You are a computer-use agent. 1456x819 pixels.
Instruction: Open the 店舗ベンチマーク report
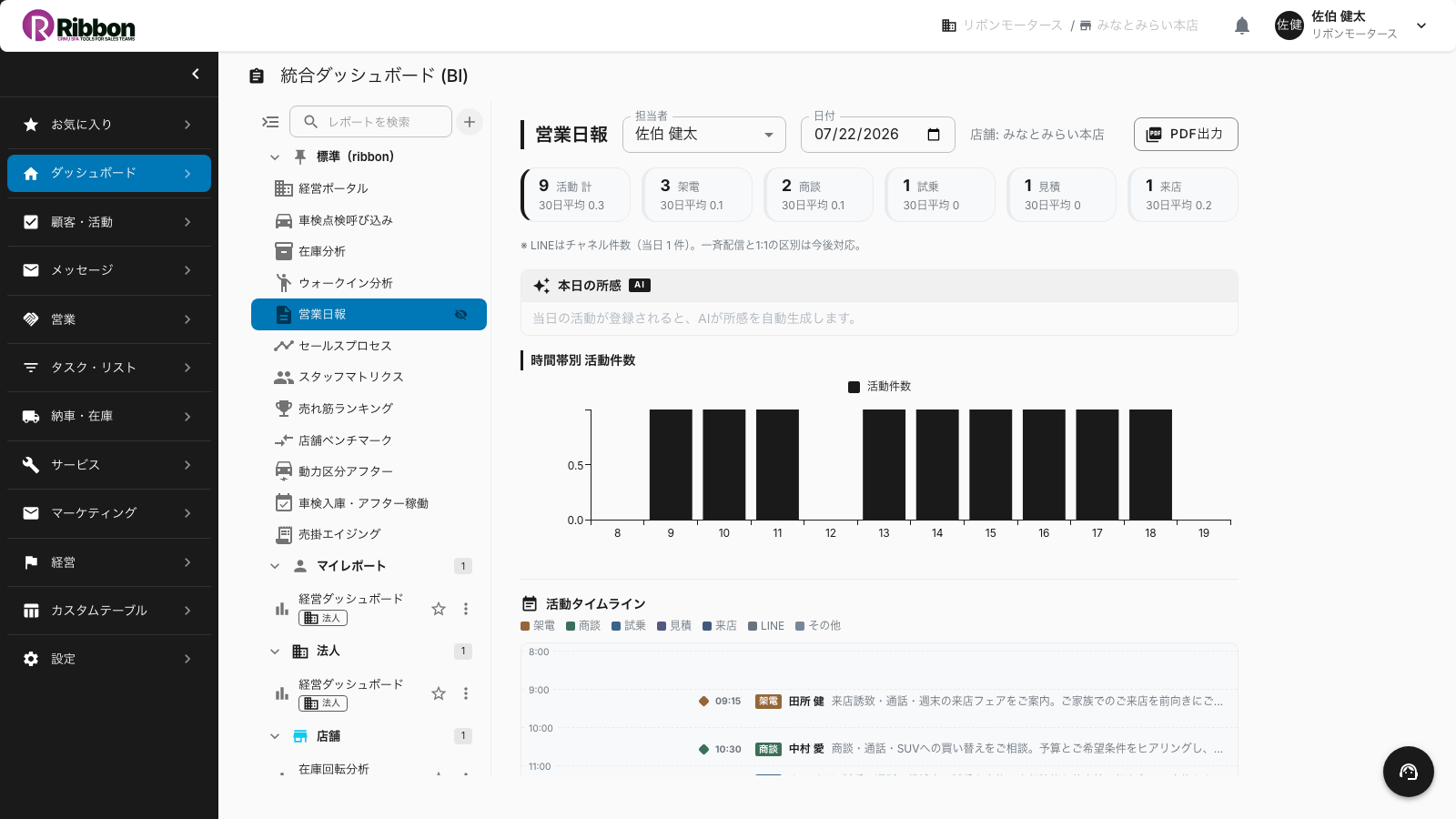[x=369, y=440]
